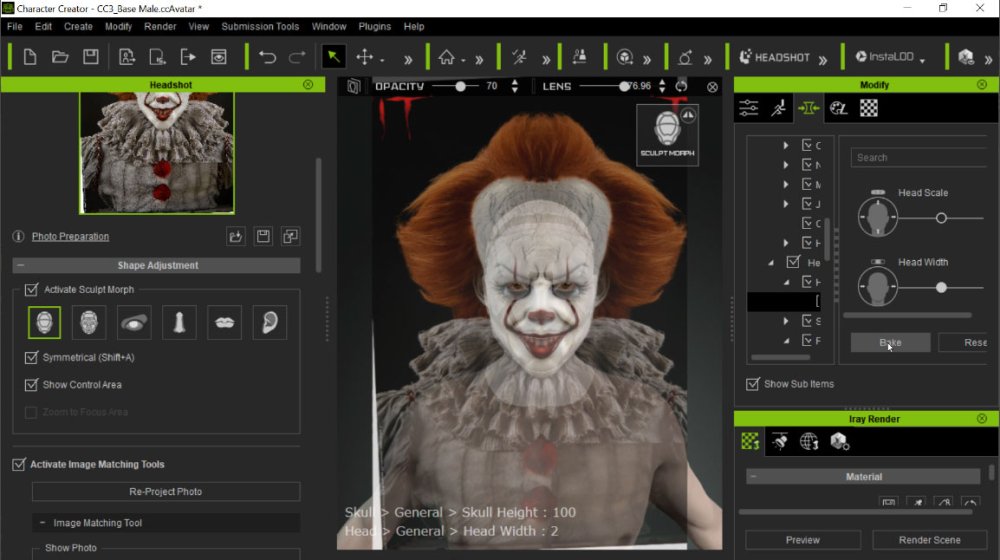The height and width of the screenshot is (560, 1000).
Task: Expand the 'M' morph tree arrow
Action: [x=786, y=184]
